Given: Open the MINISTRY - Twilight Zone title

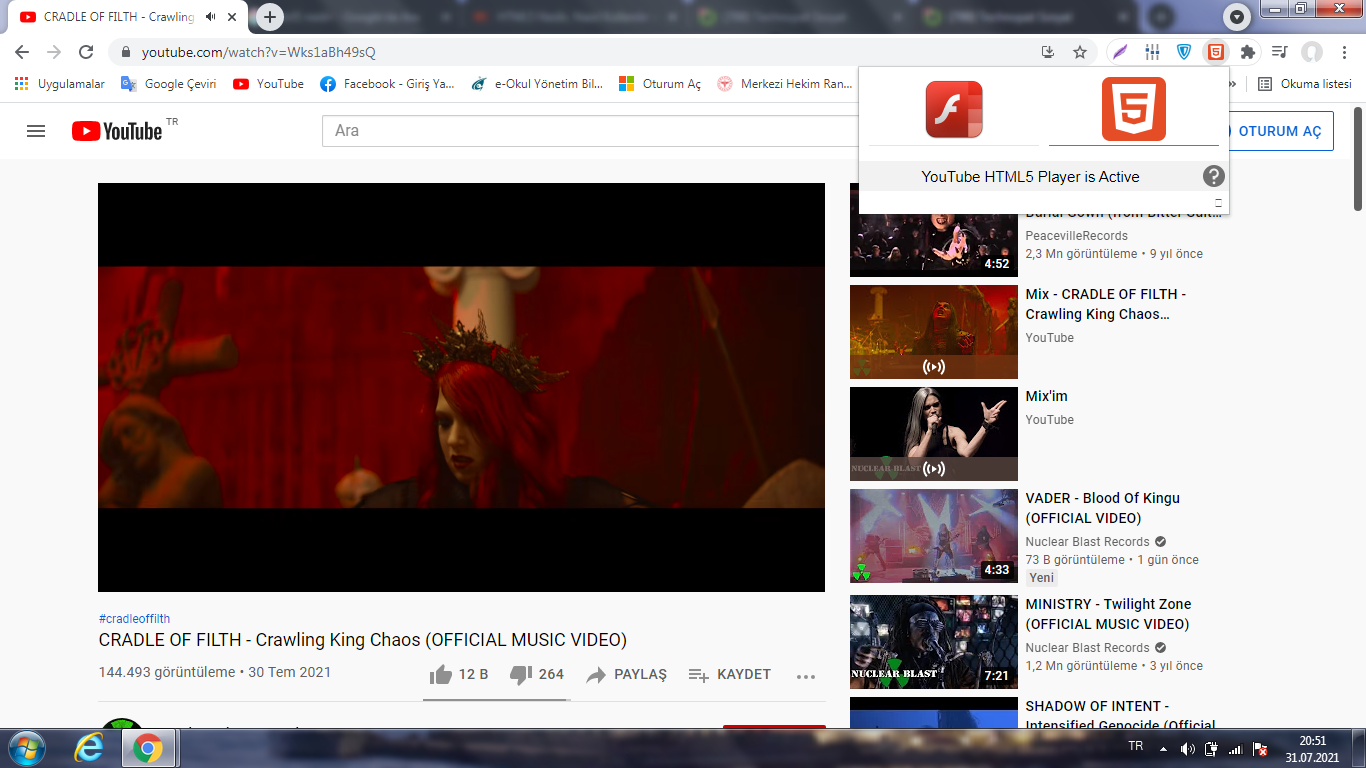Looking at the screenshot, I should [x=1107, y=614].
